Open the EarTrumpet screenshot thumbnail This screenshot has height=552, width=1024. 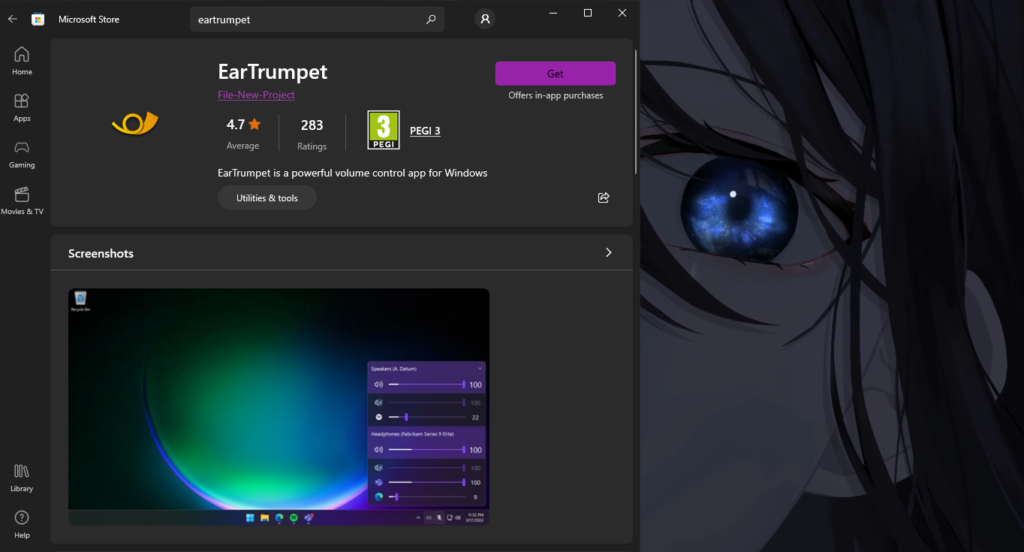point(279,406)
